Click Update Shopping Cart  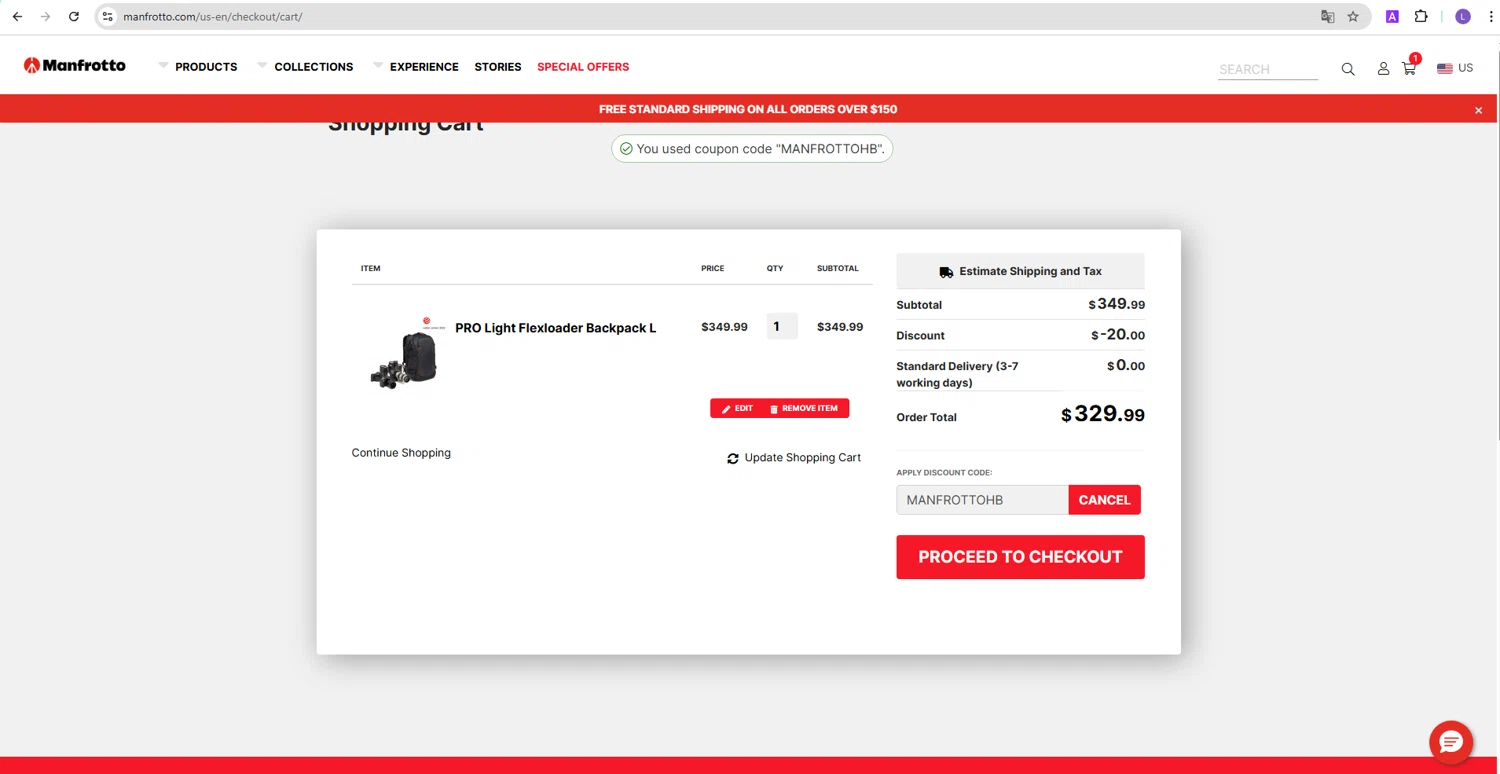click(x=794, y=458)
